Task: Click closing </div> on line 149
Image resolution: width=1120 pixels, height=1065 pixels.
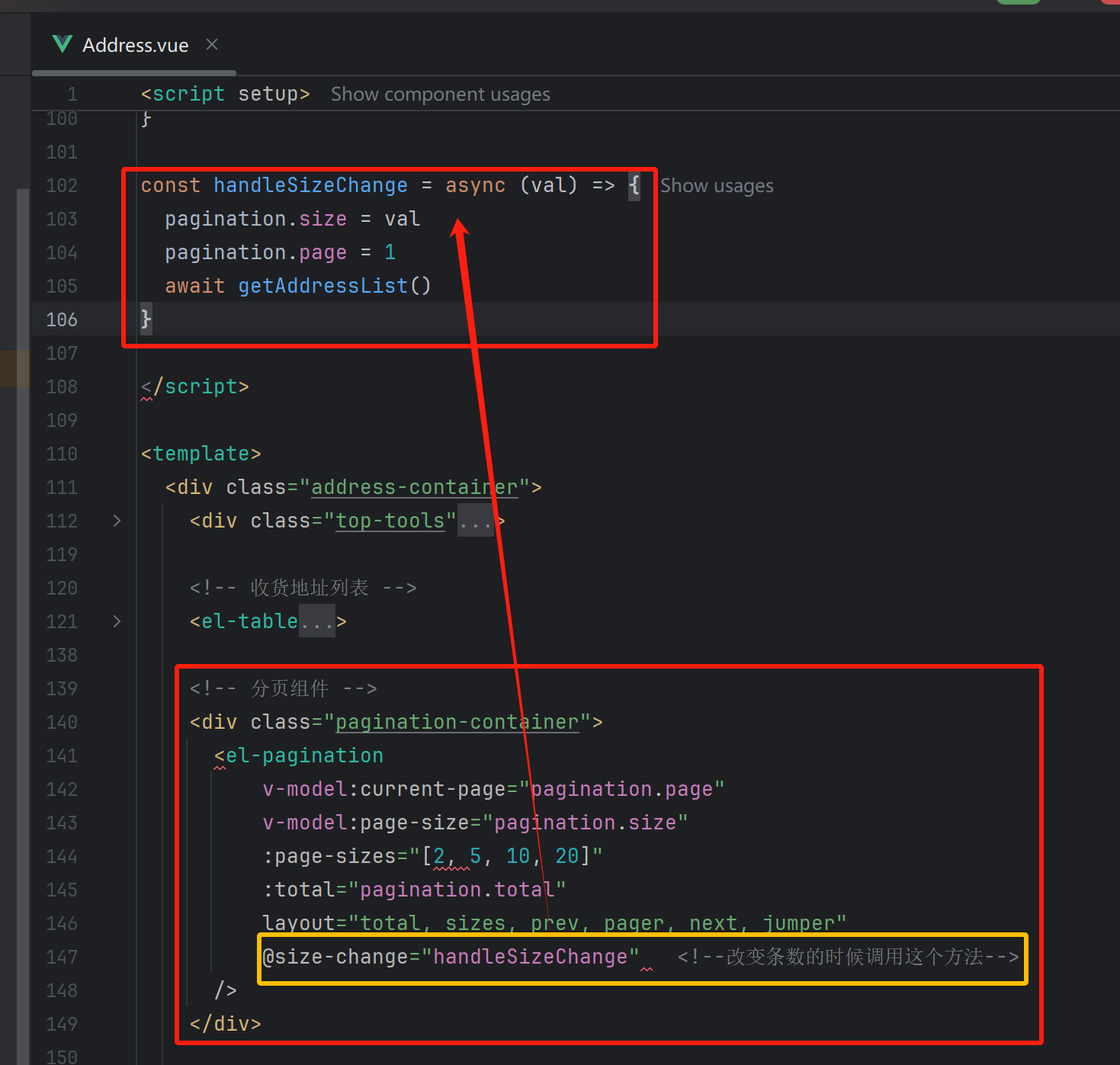Action: click(x=226, y=1024)
